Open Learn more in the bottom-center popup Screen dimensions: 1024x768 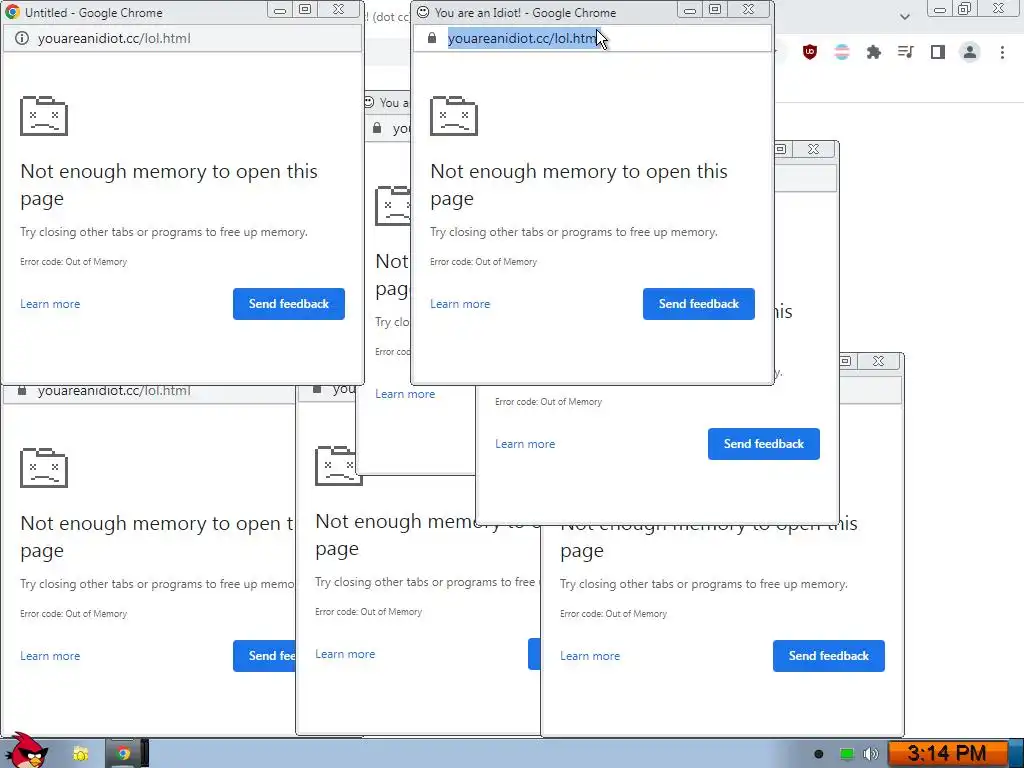pos(345,654)
